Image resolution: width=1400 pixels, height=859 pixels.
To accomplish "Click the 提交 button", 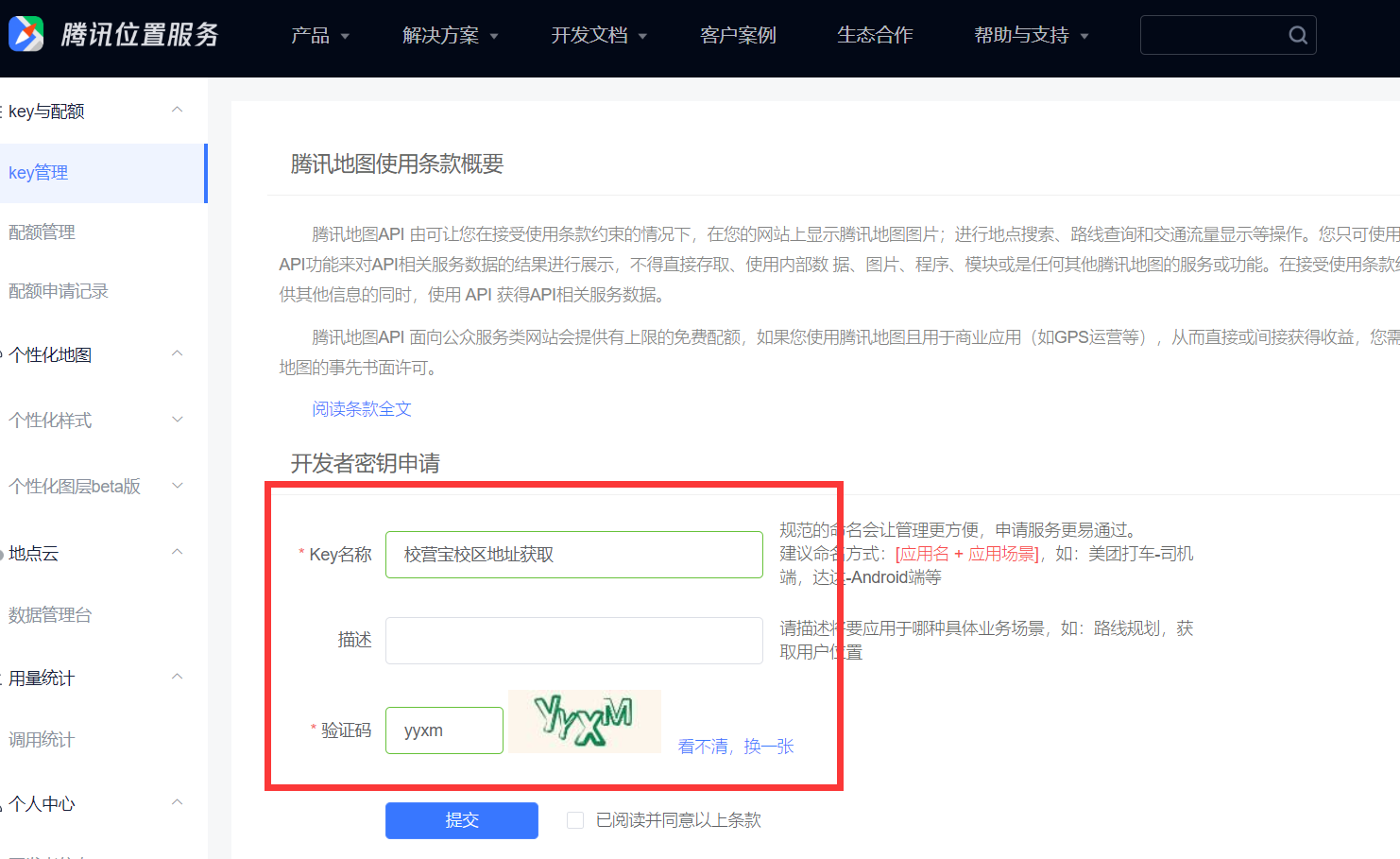I will point(462,820).
